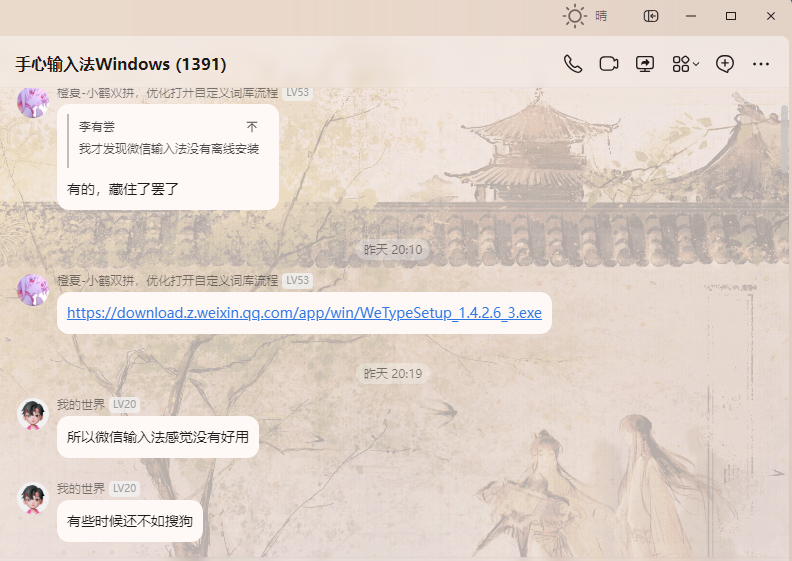Viewport: 792px width, 561px height.
Task: Click the LV20 badge above 所以微信输入法 message
Action: [x=124, y=404]
